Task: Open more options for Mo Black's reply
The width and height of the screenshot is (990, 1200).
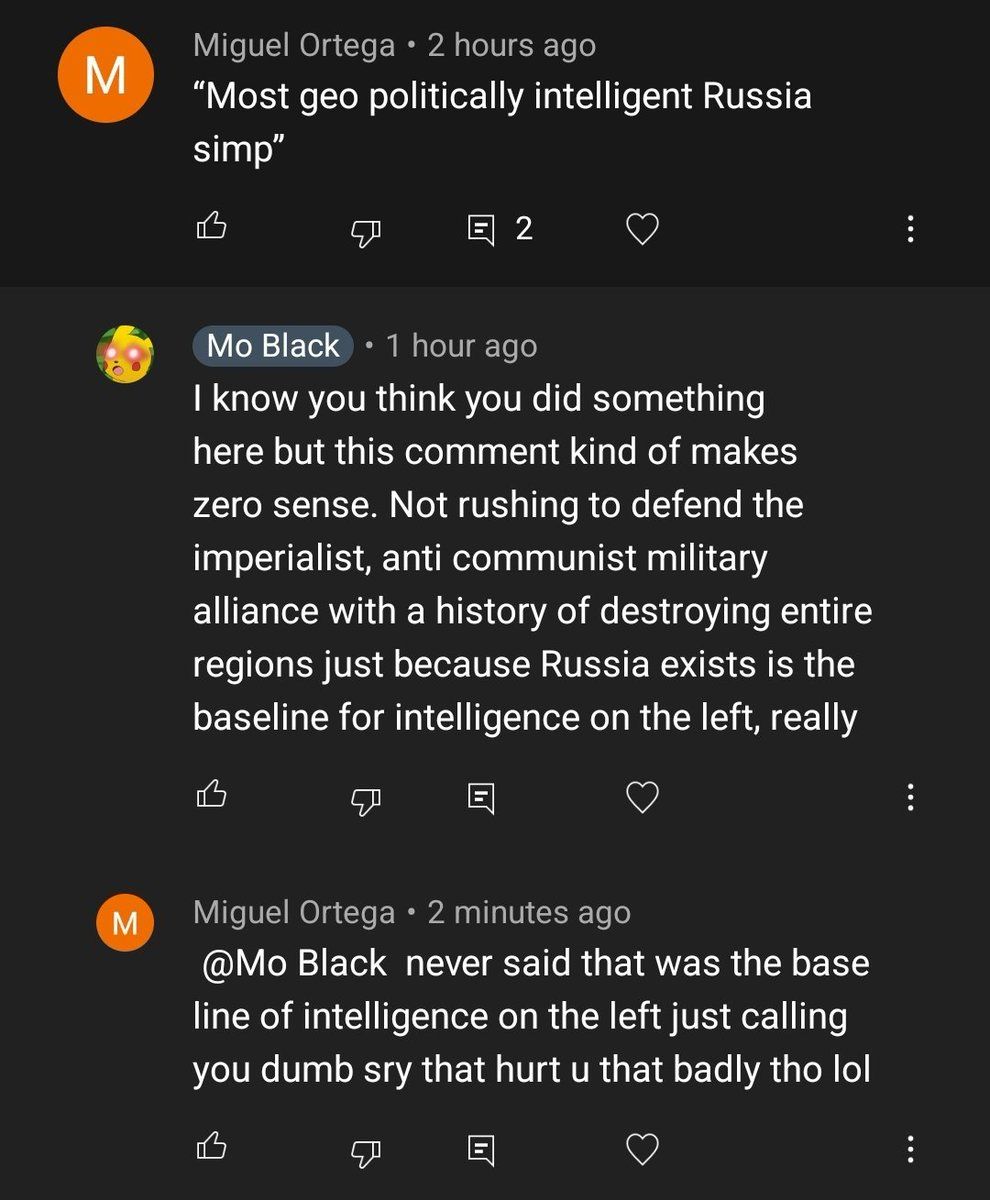Action: click(x=909, y=797)
